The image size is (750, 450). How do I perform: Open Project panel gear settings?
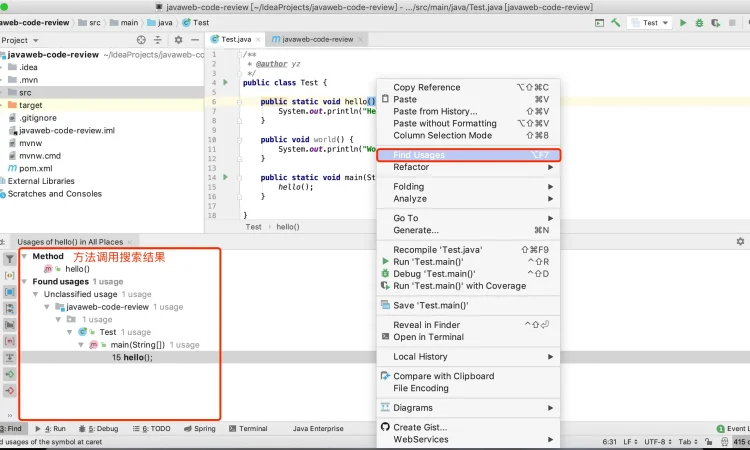coord(178,40)
